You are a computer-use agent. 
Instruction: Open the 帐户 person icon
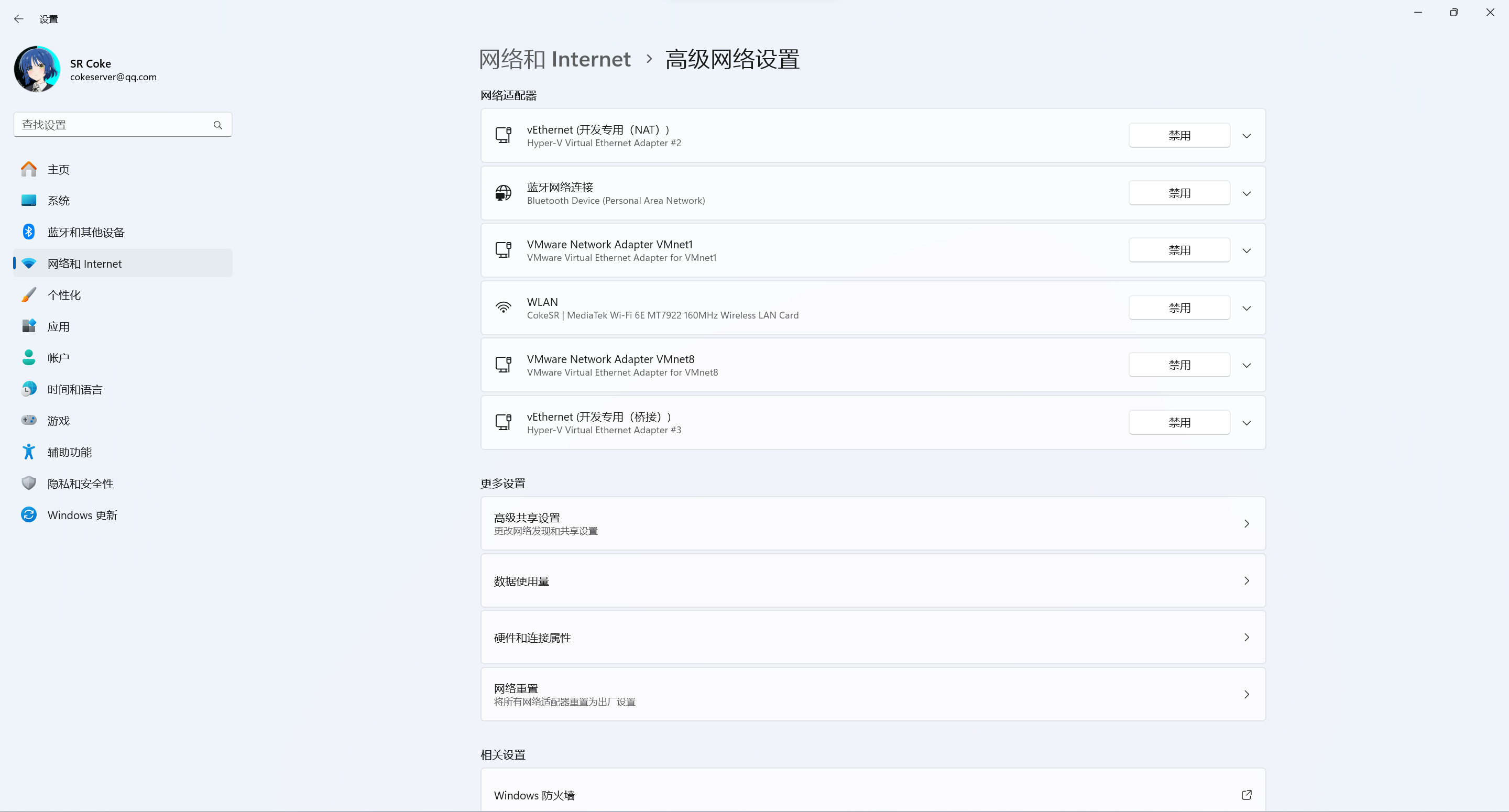(x=29, y=357)
